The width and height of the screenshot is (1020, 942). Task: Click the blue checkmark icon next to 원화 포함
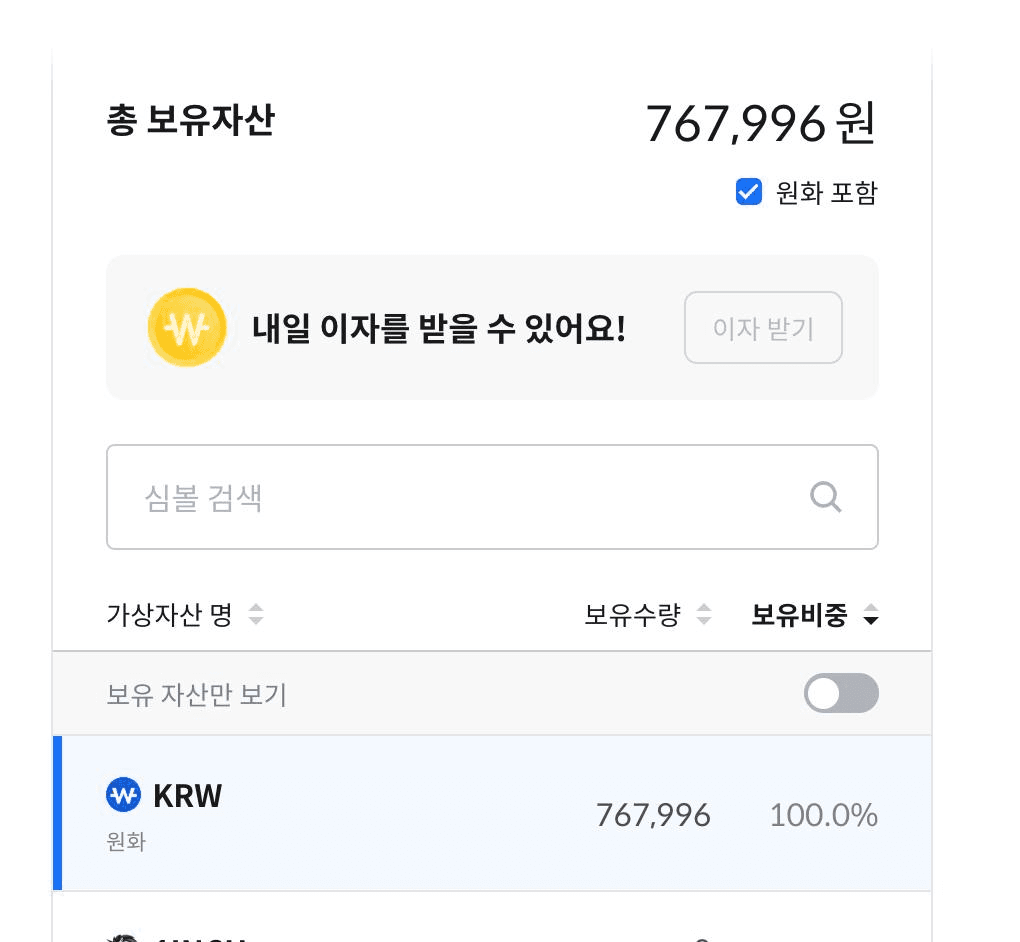pos(749,192)
